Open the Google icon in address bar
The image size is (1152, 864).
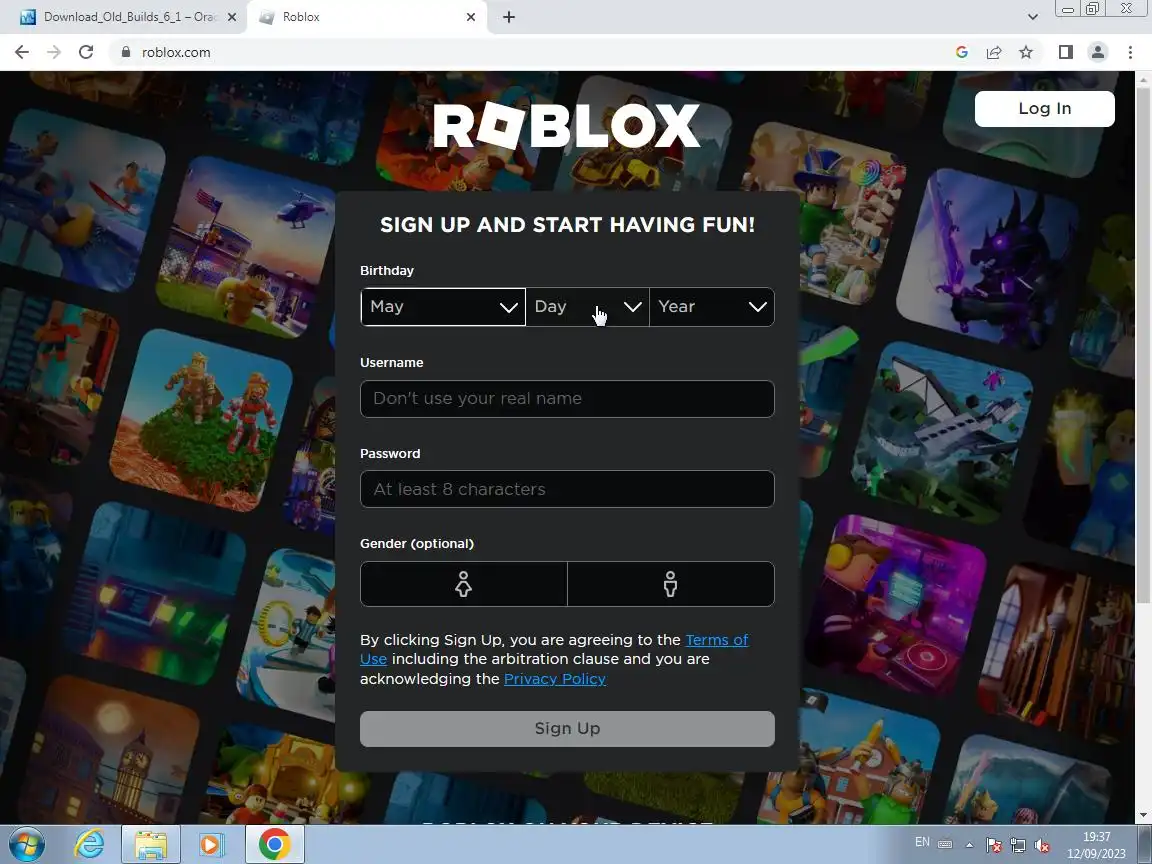pyautogui.click(x=962, y=52)
